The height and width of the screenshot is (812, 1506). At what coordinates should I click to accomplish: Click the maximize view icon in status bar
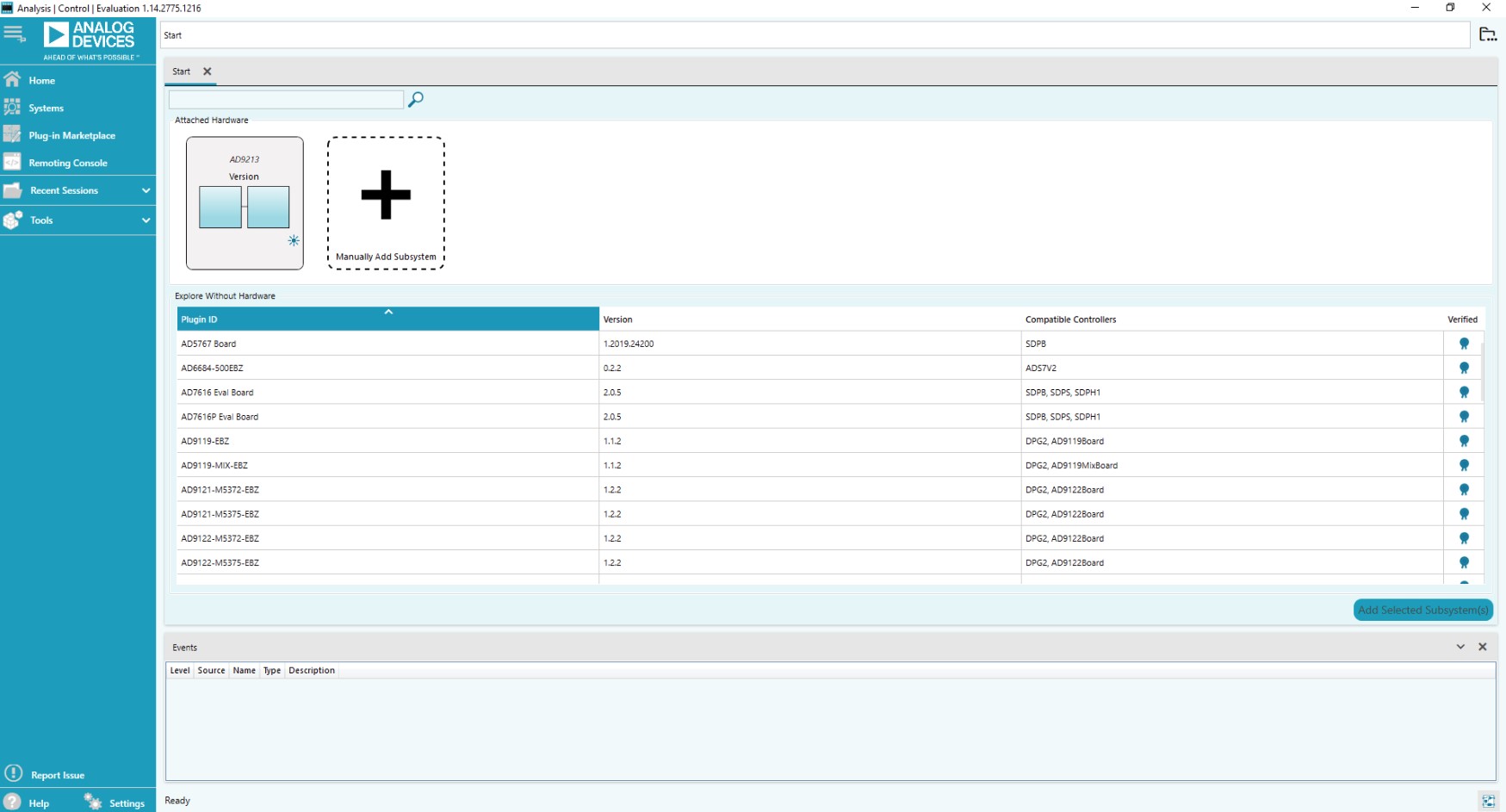1487,799
